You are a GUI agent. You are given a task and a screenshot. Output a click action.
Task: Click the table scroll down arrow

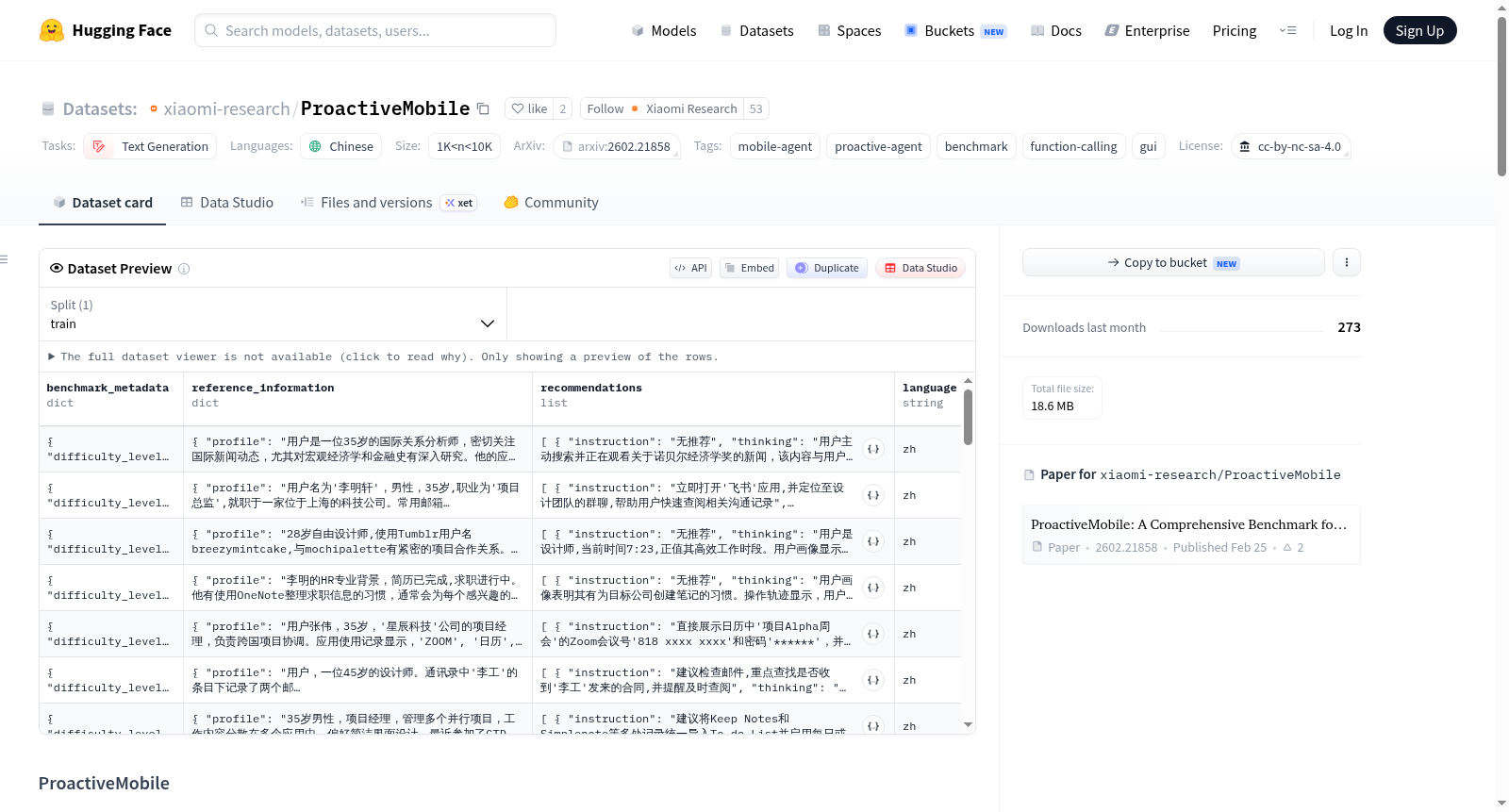[x=968, y=724]
